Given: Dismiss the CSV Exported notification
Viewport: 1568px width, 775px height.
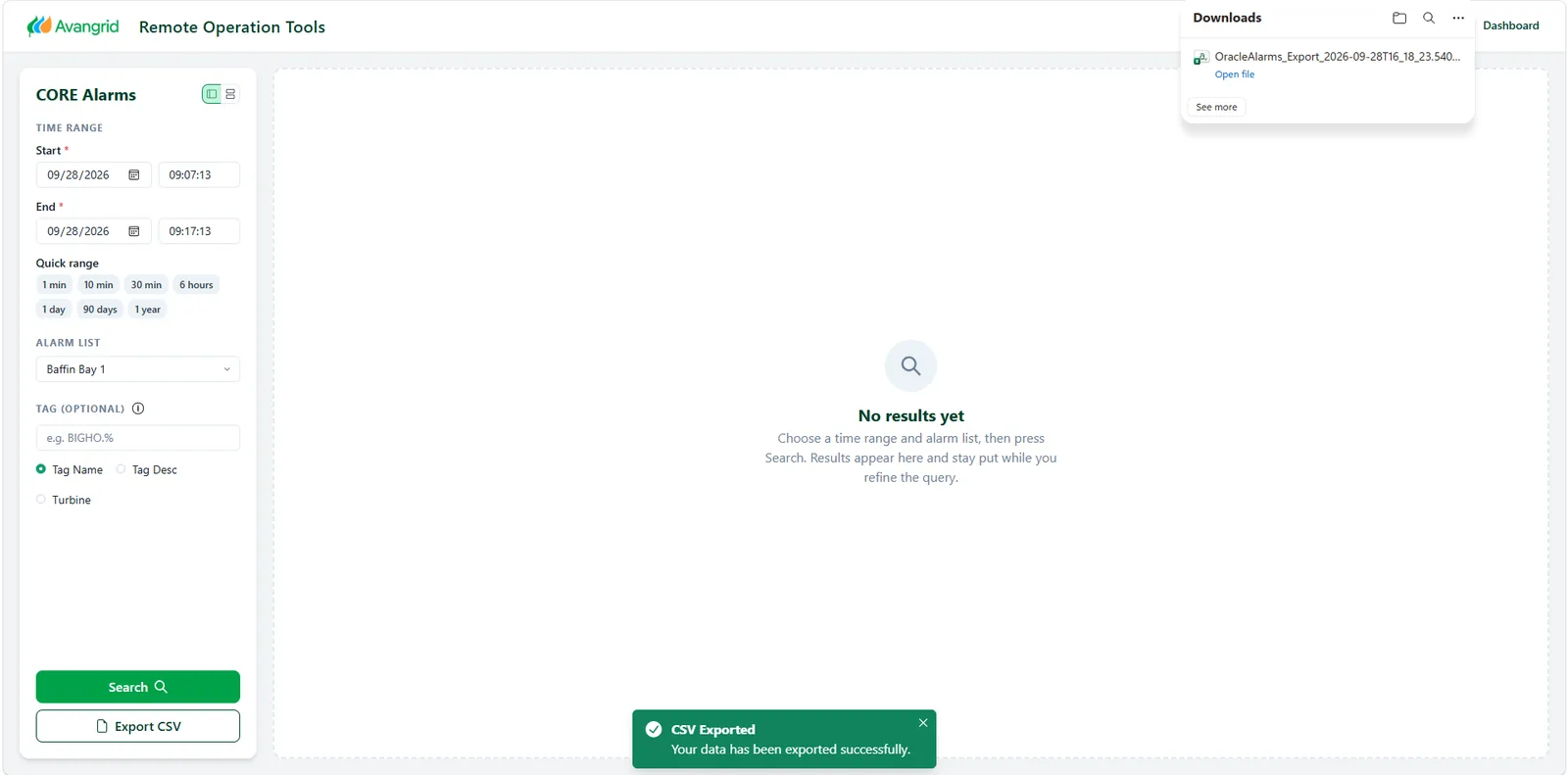Looking at the screenshot, I should pyautogui.click(x=923, y=723).
